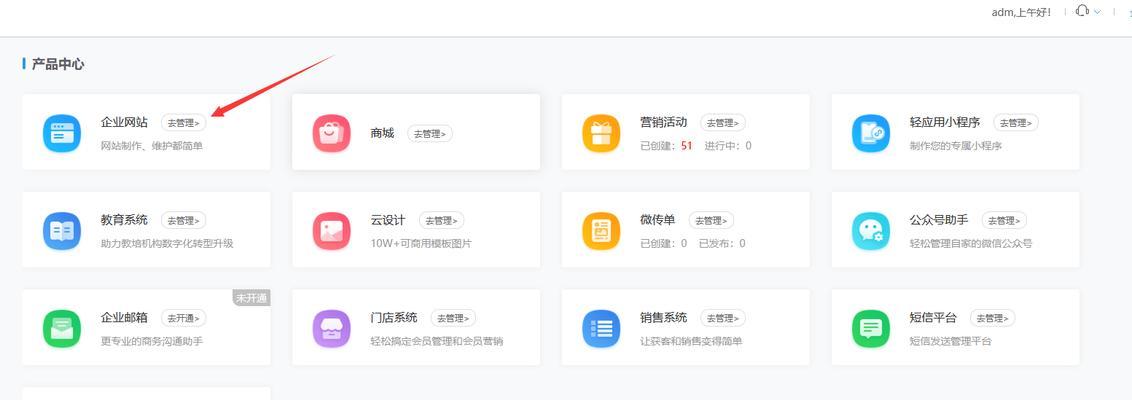
Task: Open the 轻应用小程序 phone icon
Action: click(871, 134)
